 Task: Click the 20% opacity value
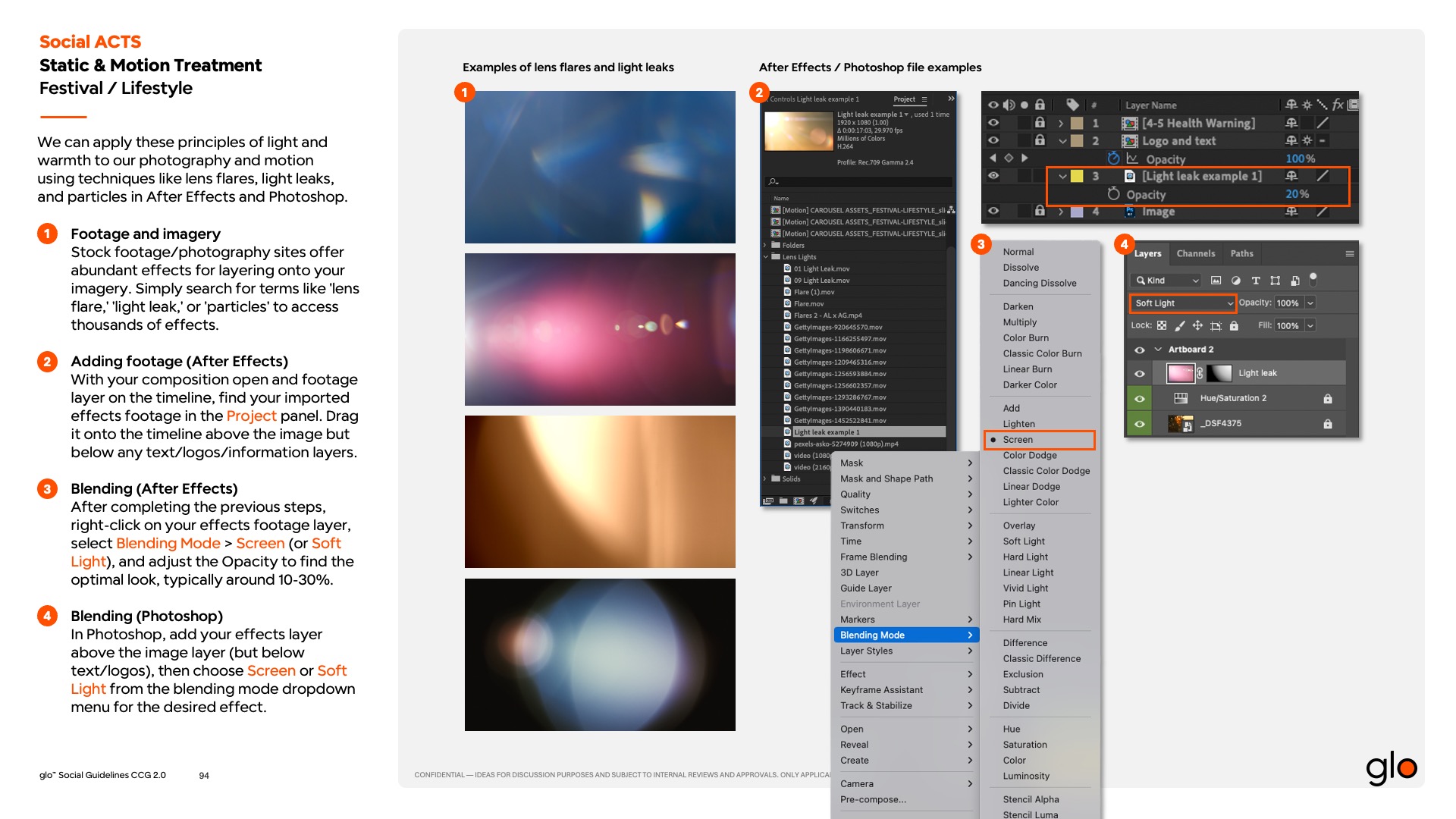point(1297,194)
